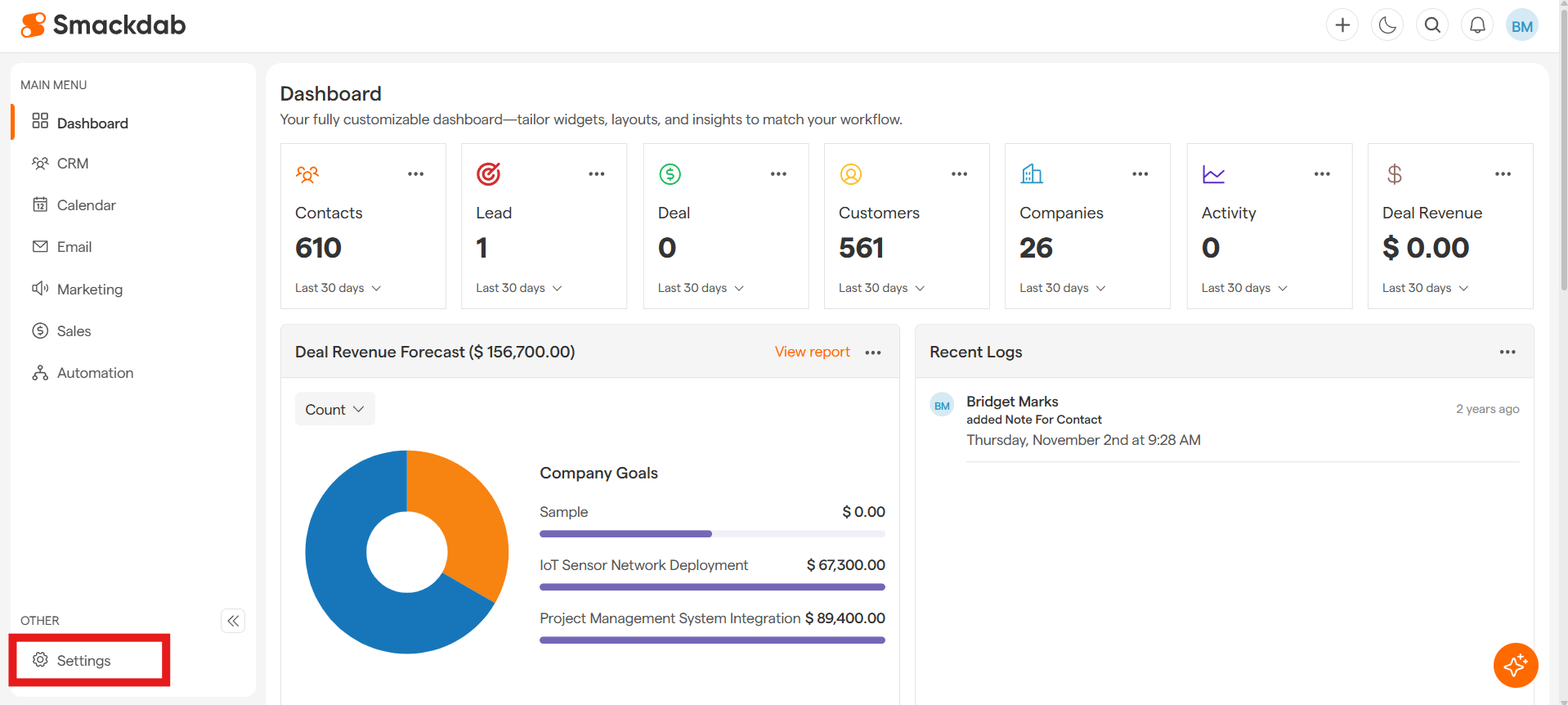The height and width of the screenshot is (705, 1568).
Task: Click the orange AI sparkle assistant button
Action: coord(1515,665)
